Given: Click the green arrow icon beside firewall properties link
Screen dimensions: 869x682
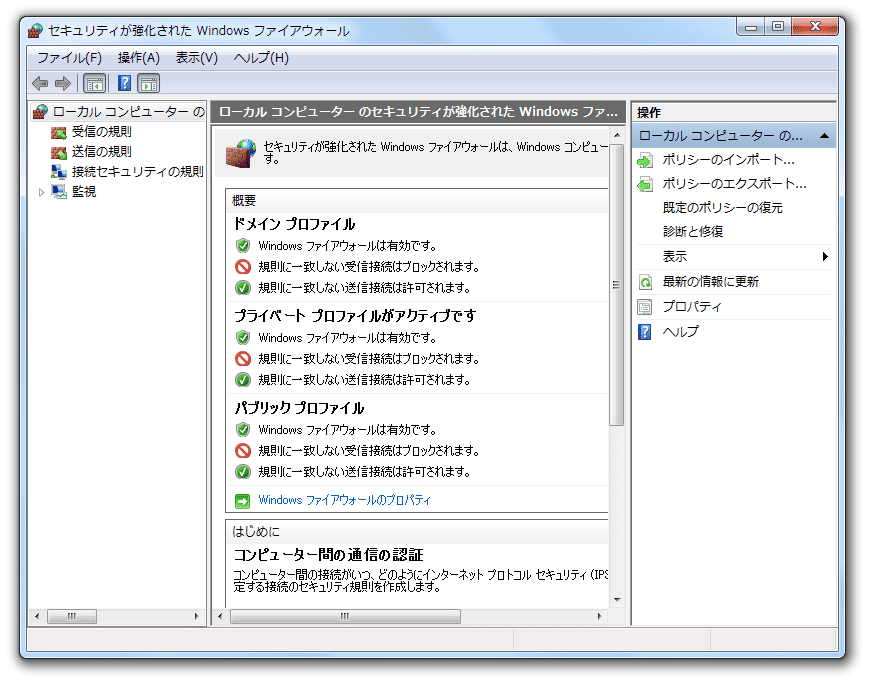Looking at the screenshot, I should tap(242, 501).
